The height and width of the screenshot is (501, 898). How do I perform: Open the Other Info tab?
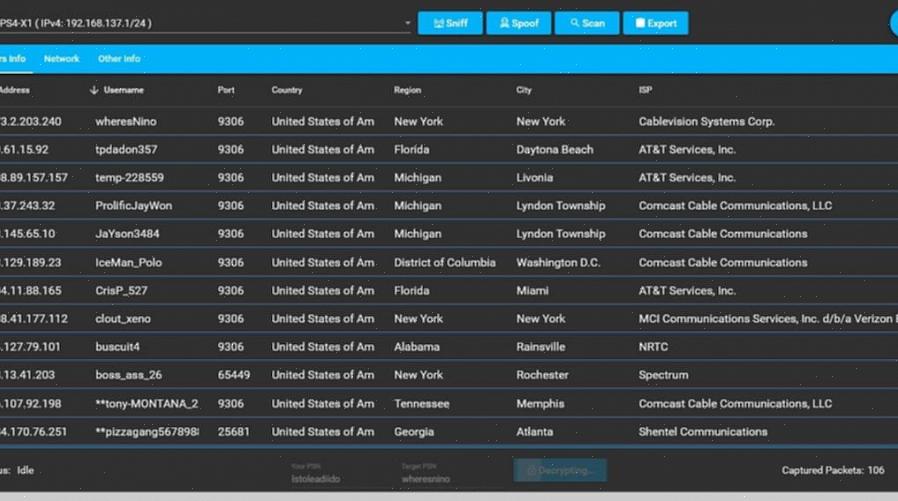119,59
